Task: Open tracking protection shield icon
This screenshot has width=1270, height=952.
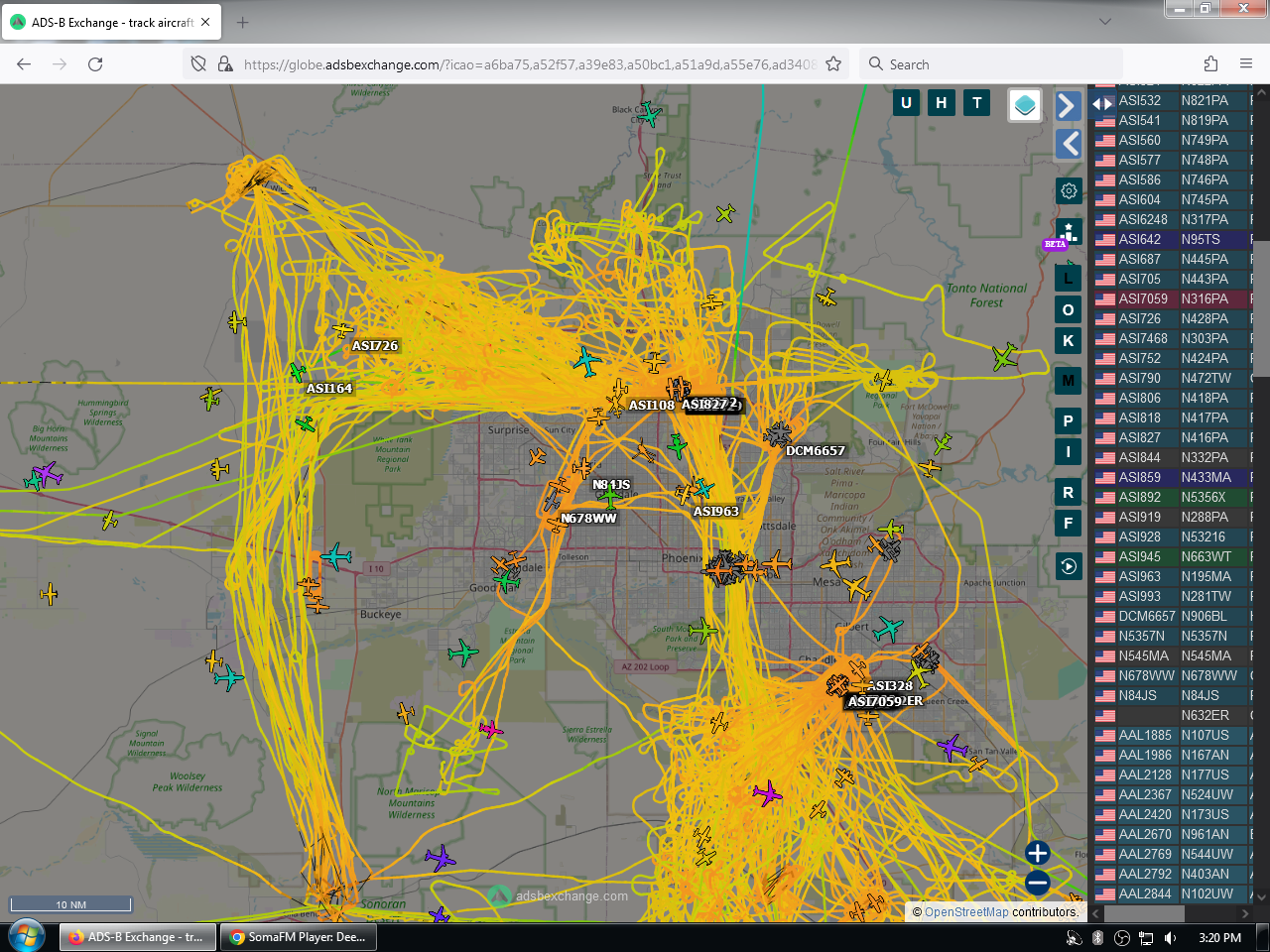Action: [x=198, y=63]
